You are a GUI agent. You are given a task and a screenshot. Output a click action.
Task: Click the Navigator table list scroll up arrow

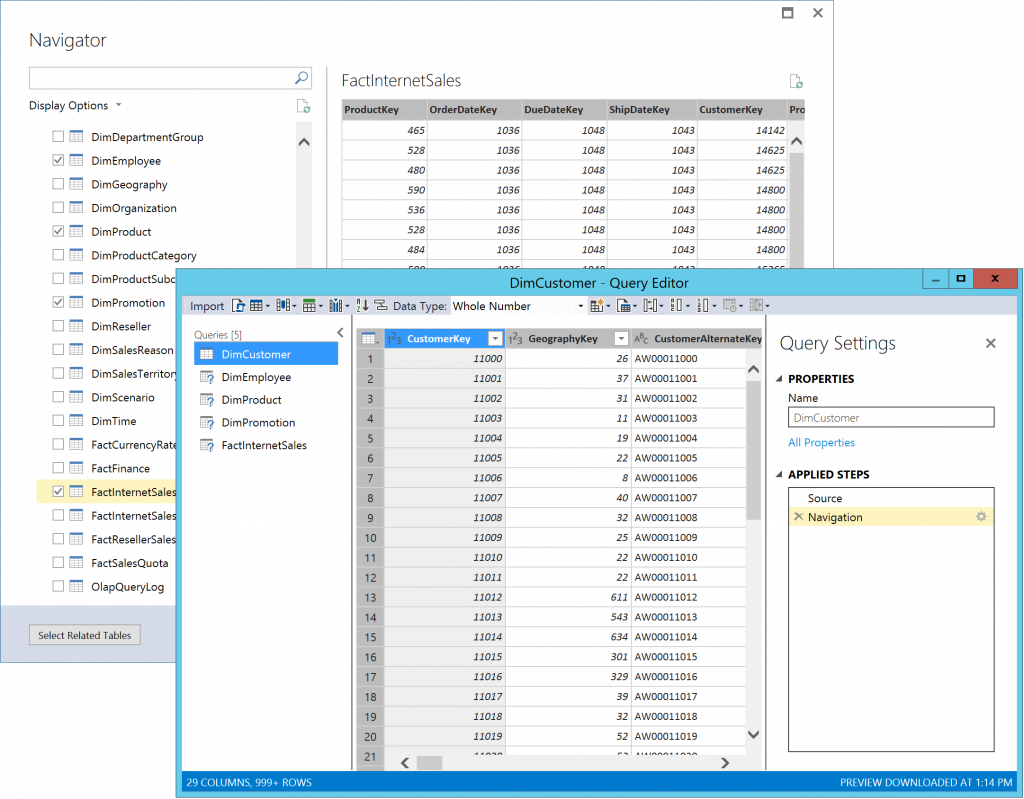304,142
